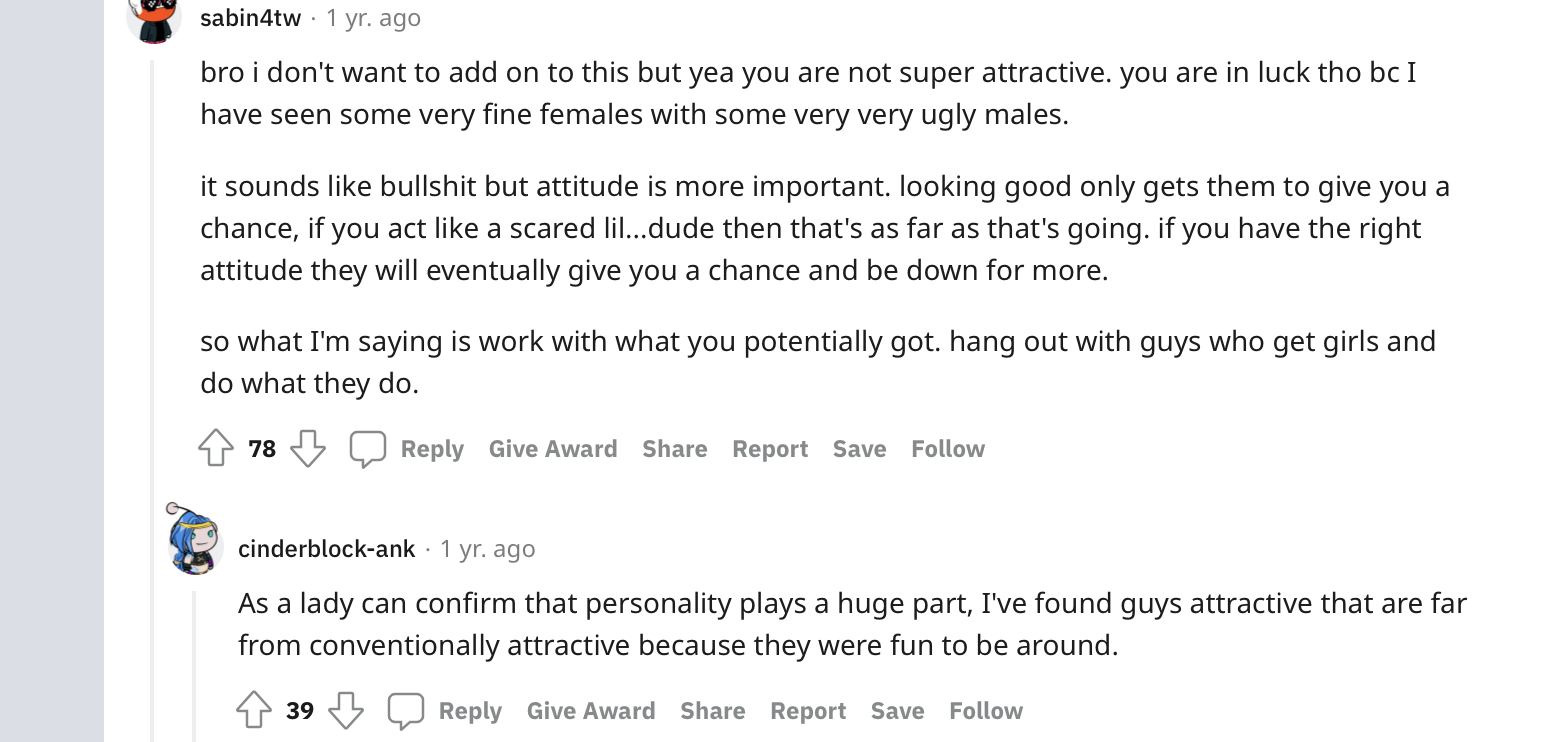Open the cinderblock-ank username link
The width and height of the screenshot is (1564, 742).
coord(327,549)
